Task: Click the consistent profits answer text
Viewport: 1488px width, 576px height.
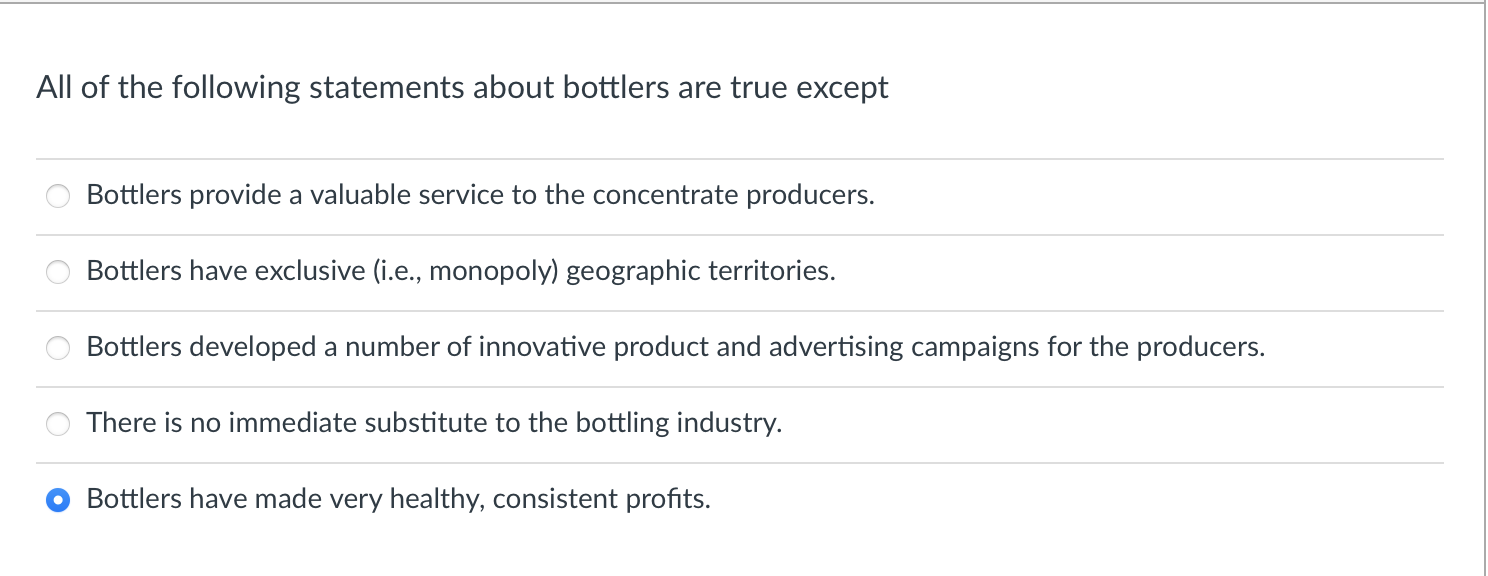Action: point(399,498)
